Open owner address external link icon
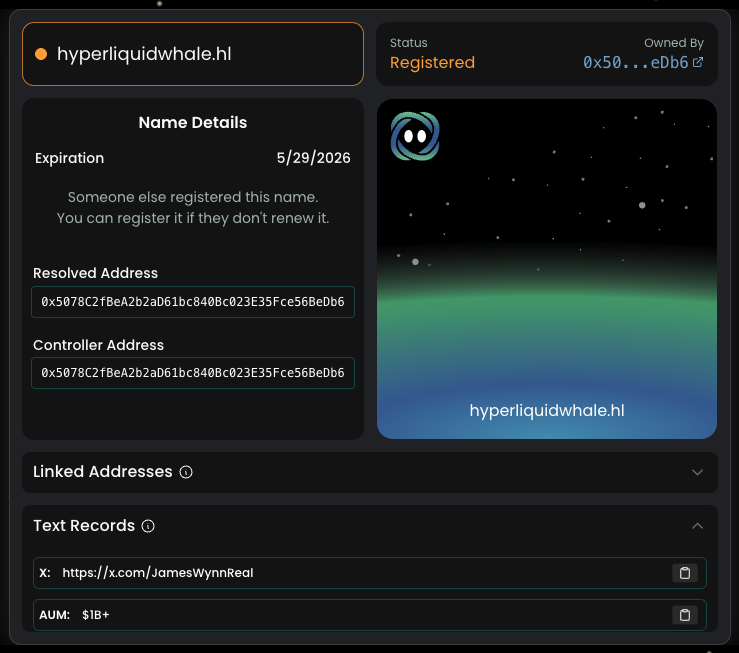The width and height of the screenshot is (739, 653). 698,62
